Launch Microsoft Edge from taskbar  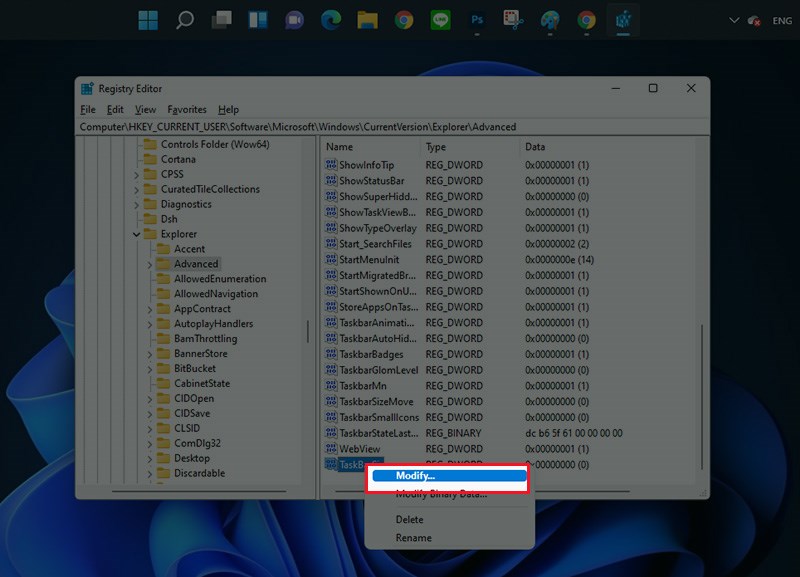[331, 20]
